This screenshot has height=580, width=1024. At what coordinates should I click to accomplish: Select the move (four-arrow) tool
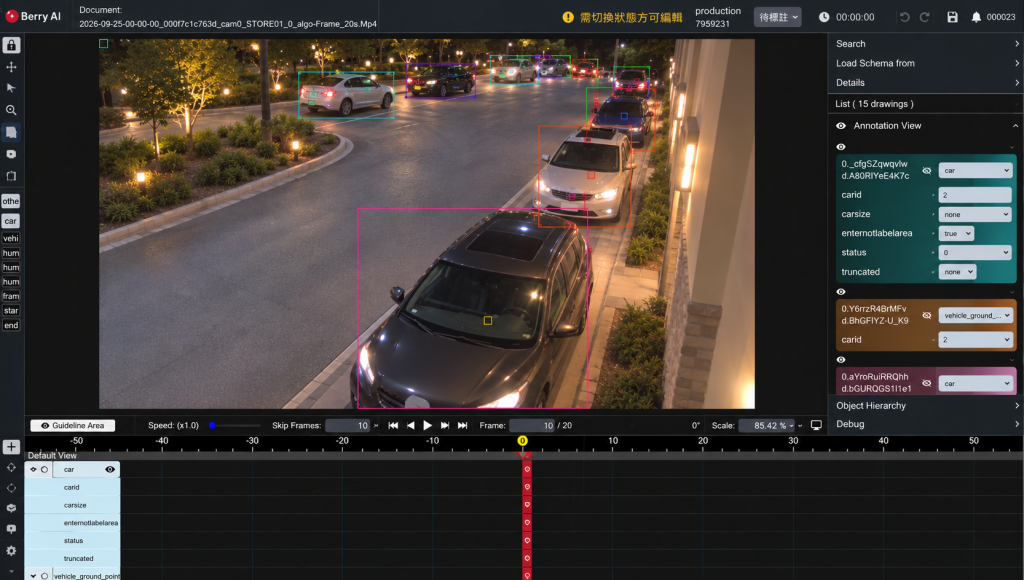point(11,67)
